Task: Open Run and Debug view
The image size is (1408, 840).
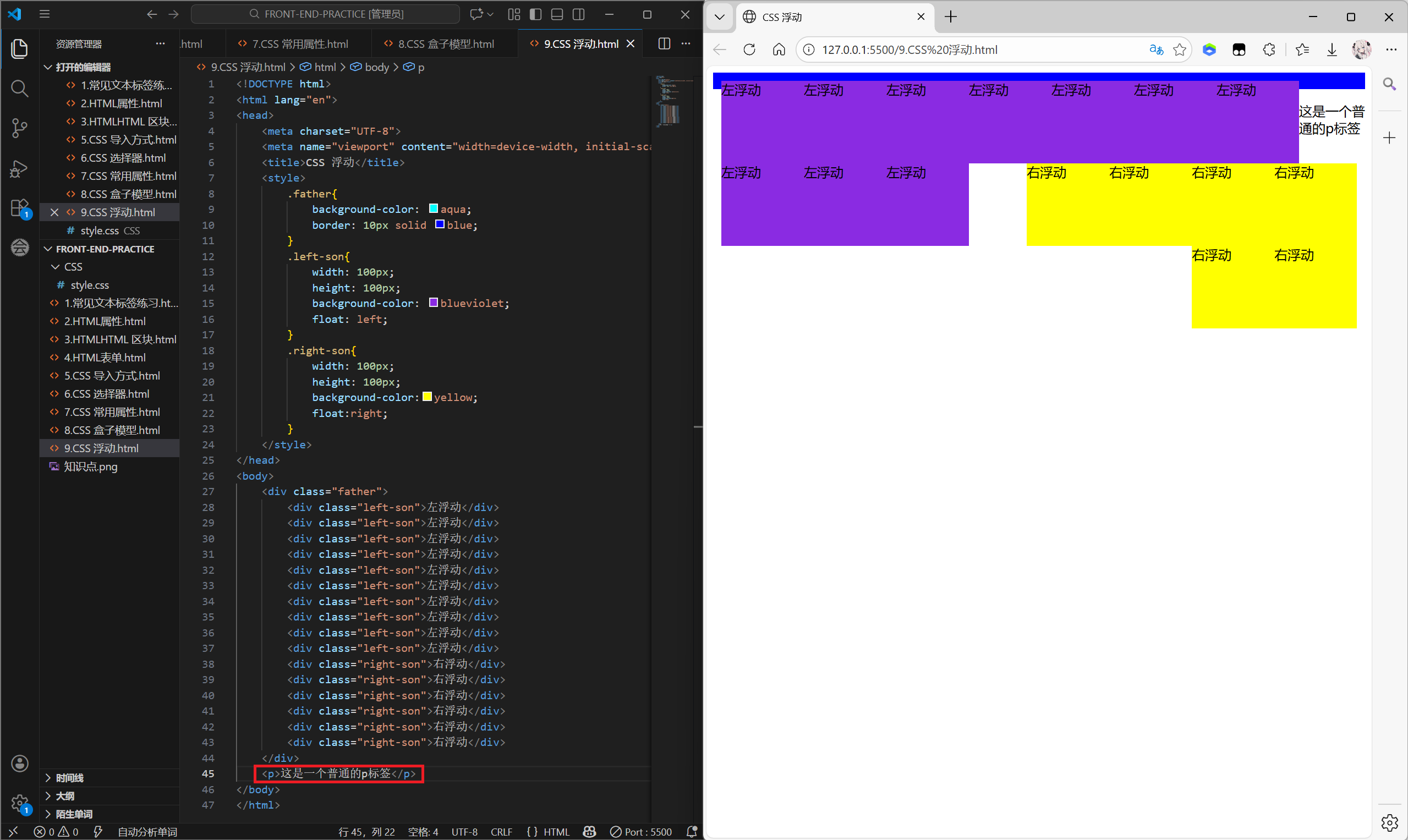Action: click(19, 168)
